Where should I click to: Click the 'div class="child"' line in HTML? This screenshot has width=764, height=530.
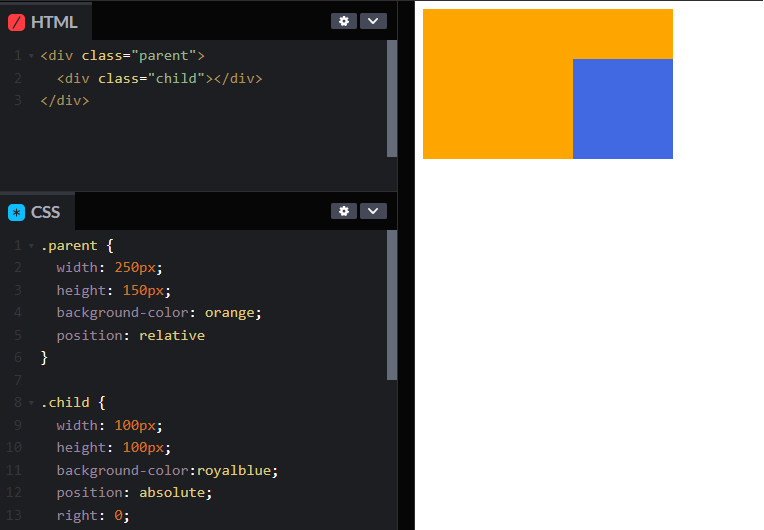(159, 78)
